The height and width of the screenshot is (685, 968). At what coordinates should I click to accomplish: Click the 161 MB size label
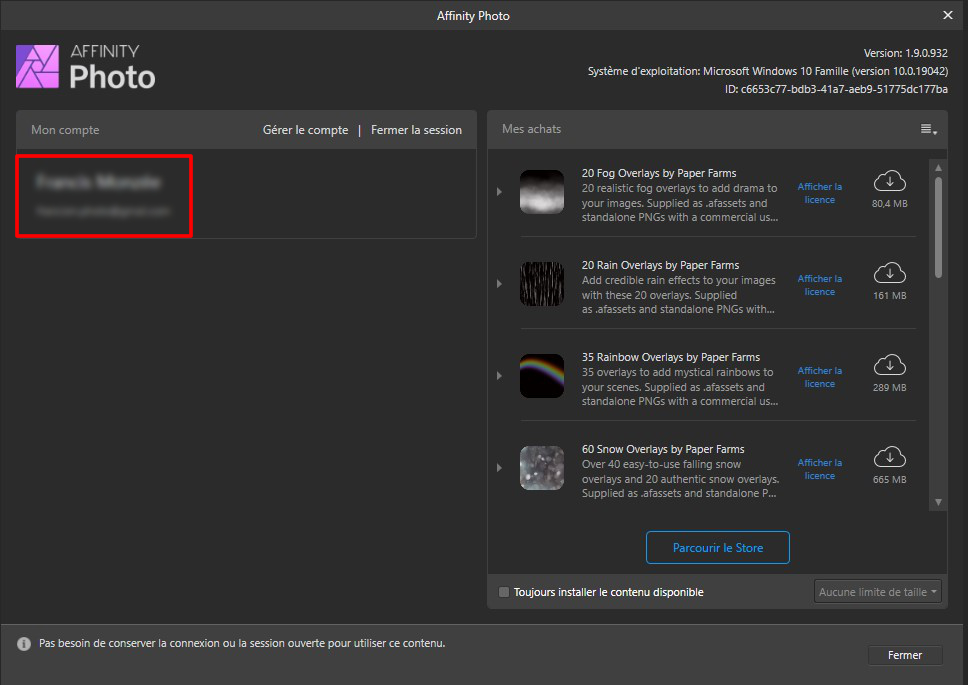pyautogui.click(x=890, y=296)
